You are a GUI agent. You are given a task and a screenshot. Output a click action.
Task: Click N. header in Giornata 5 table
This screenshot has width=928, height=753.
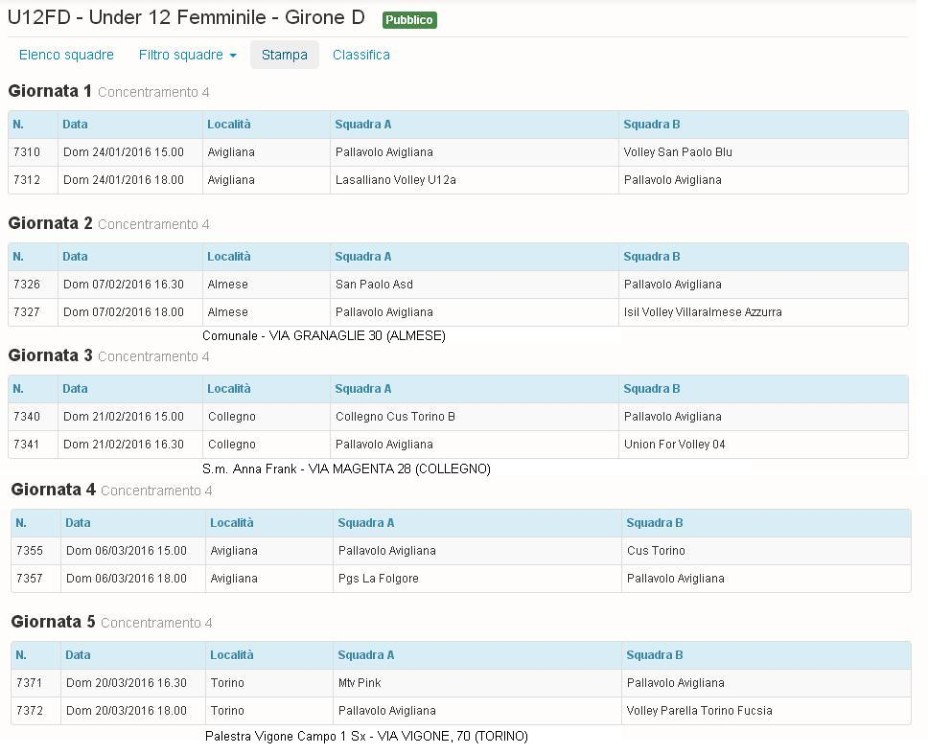click(x=21, y=655)
